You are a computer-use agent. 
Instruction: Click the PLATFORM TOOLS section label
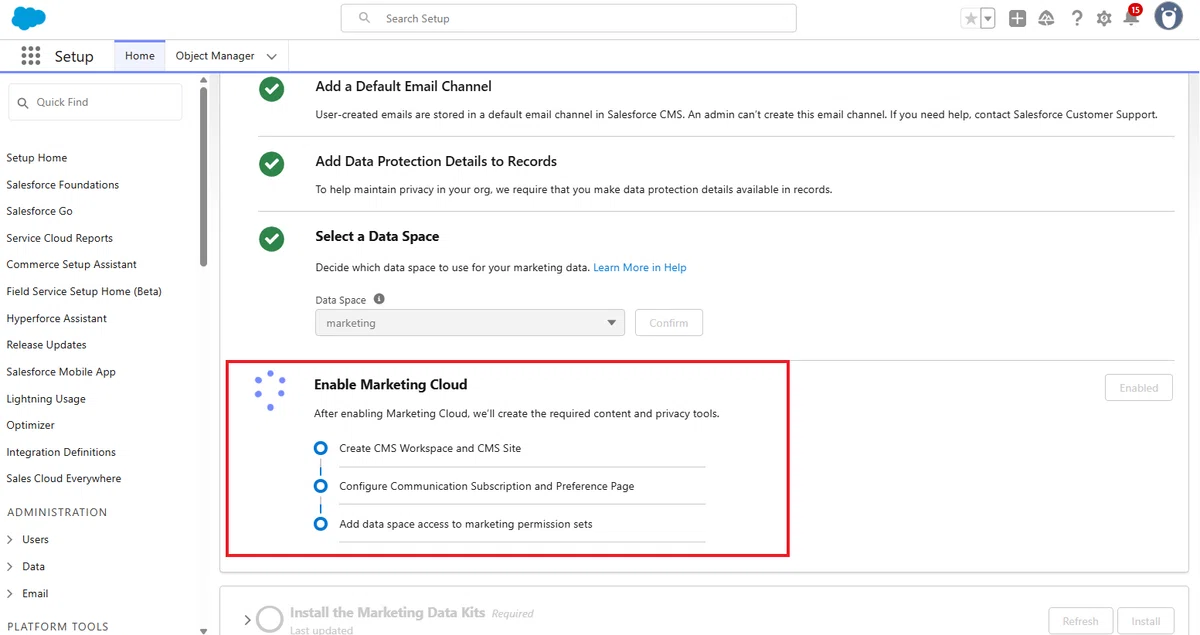click(x=58, y=627)
